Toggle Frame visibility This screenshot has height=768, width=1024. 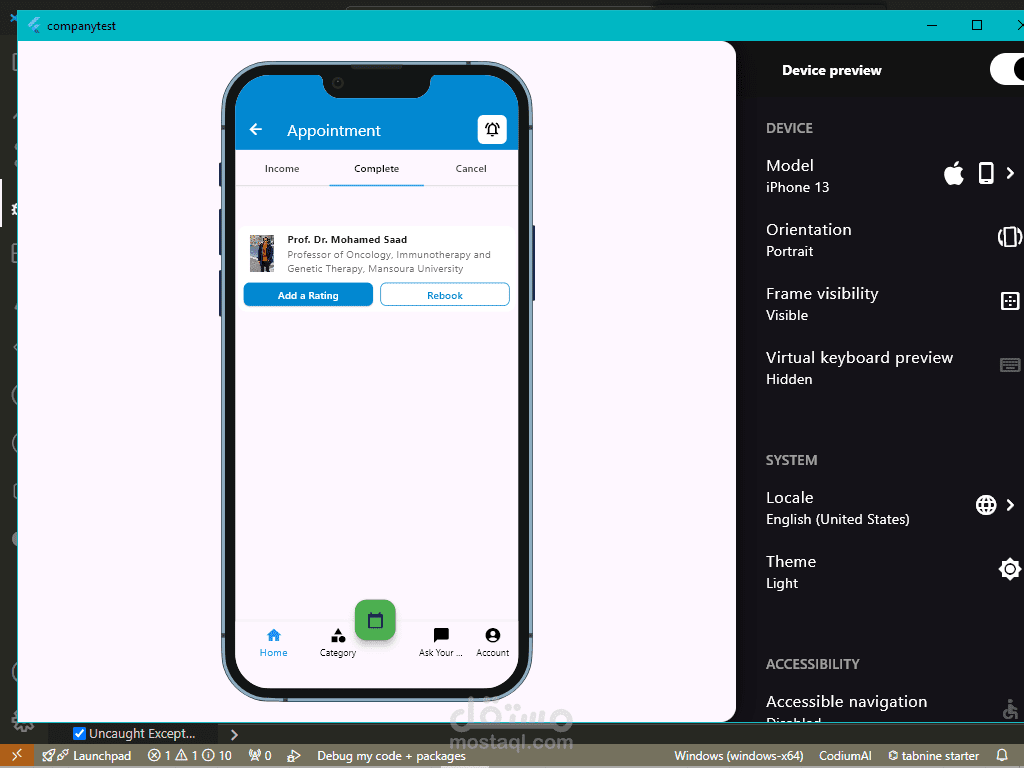tap(1010, 301)
